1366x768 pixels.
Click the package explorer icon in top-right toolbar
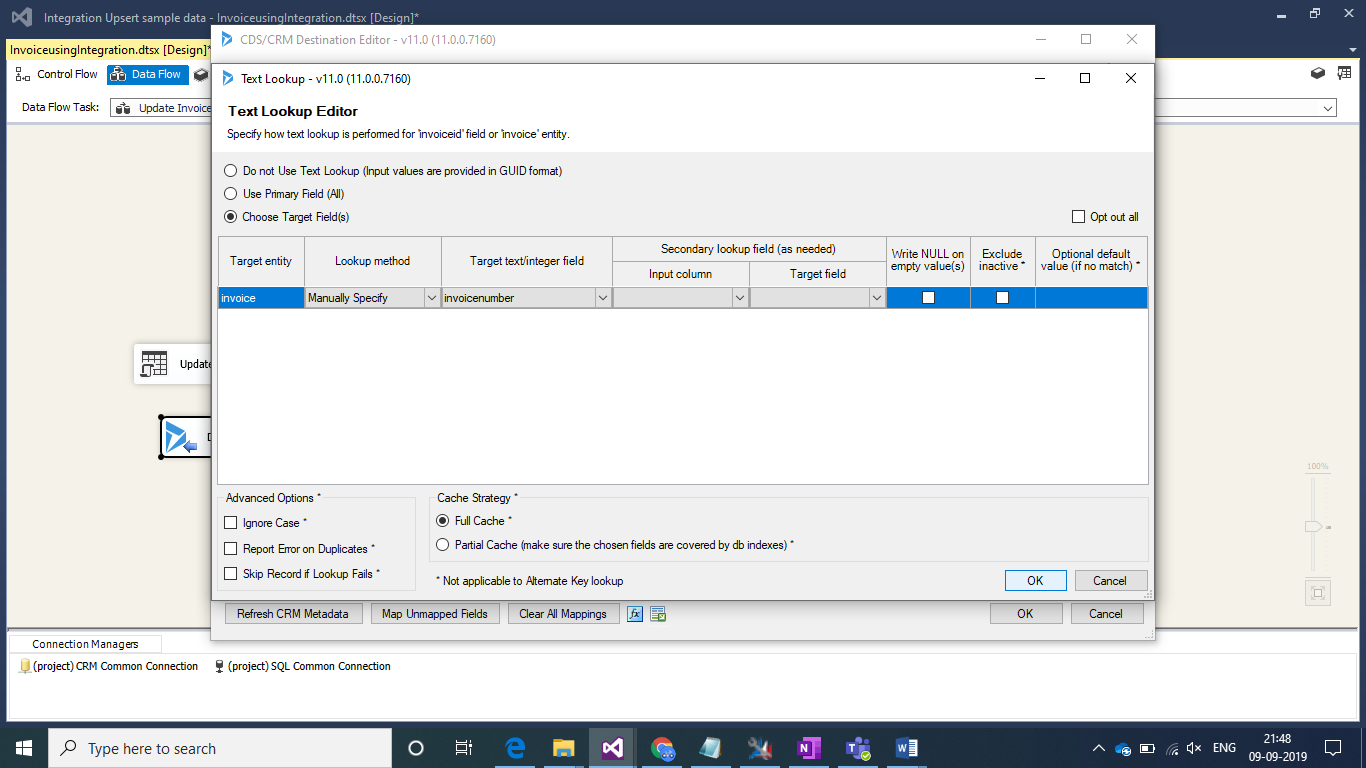coord(1319,73)
